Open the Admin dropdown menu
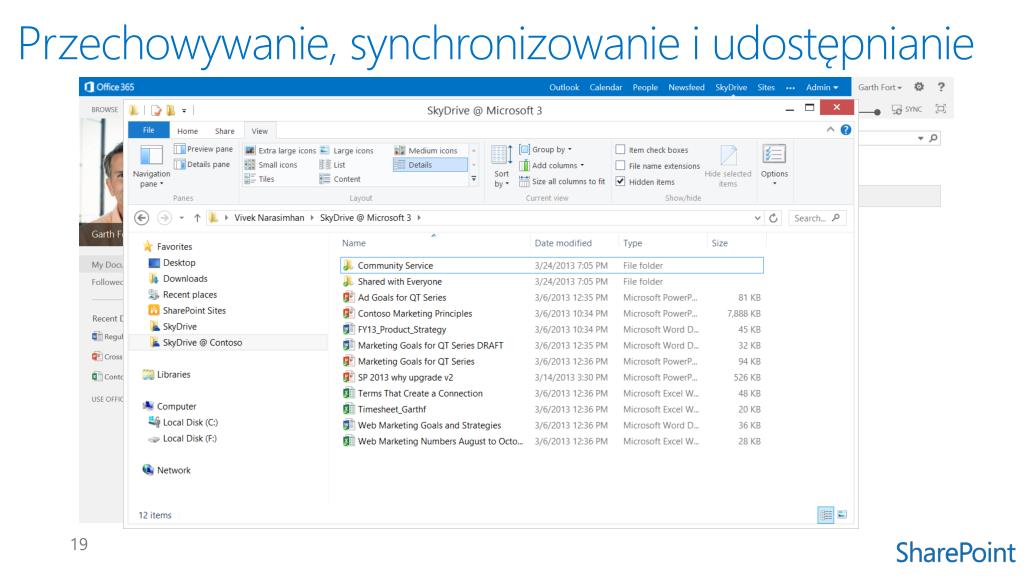Image resolution: width=1024 pixels, height=576 pixels. point(822,87)
